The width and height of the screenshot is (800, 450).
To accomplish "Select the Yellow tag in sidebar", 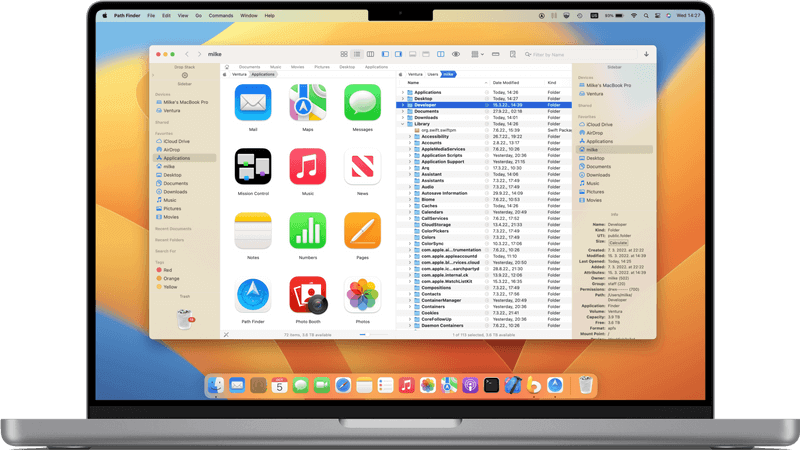I will click(x=167, y=287).
